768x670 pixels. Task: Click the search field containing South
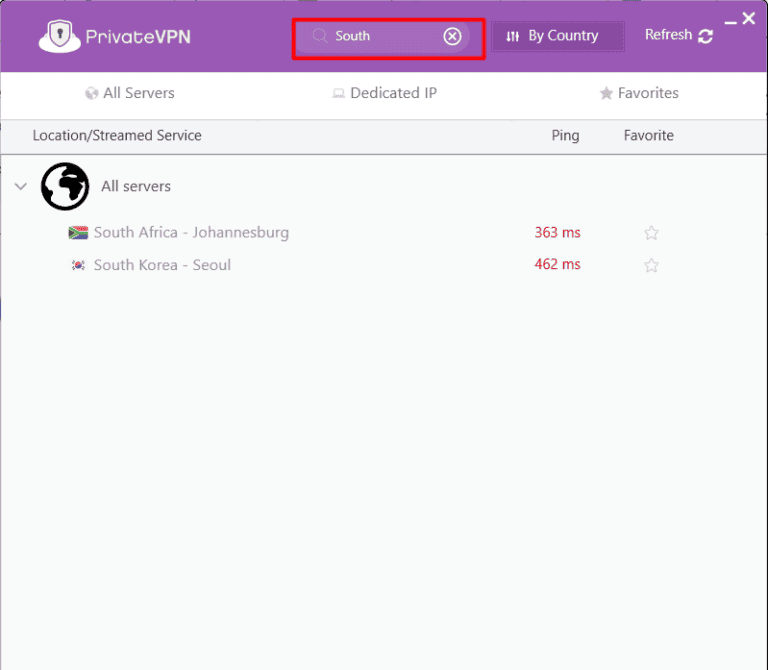click(x=382, y=36)
